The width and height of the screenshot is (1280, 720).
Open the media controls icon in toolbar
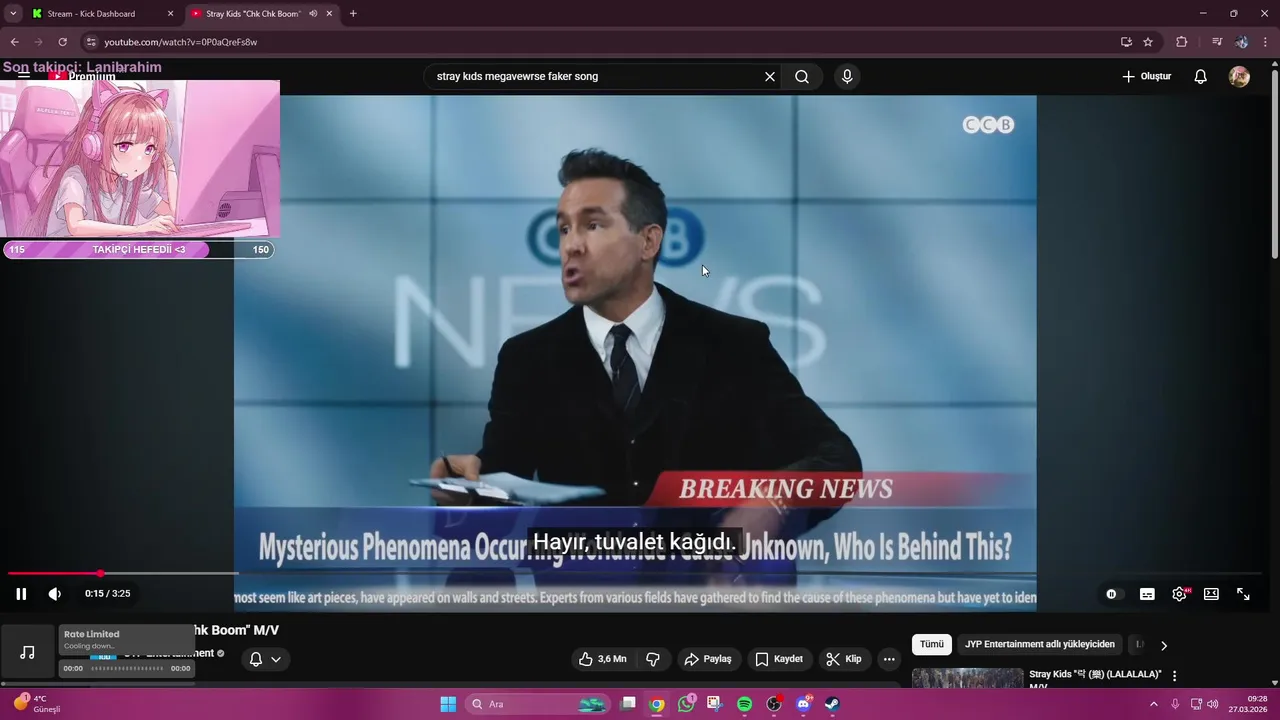click(1217, 42)
